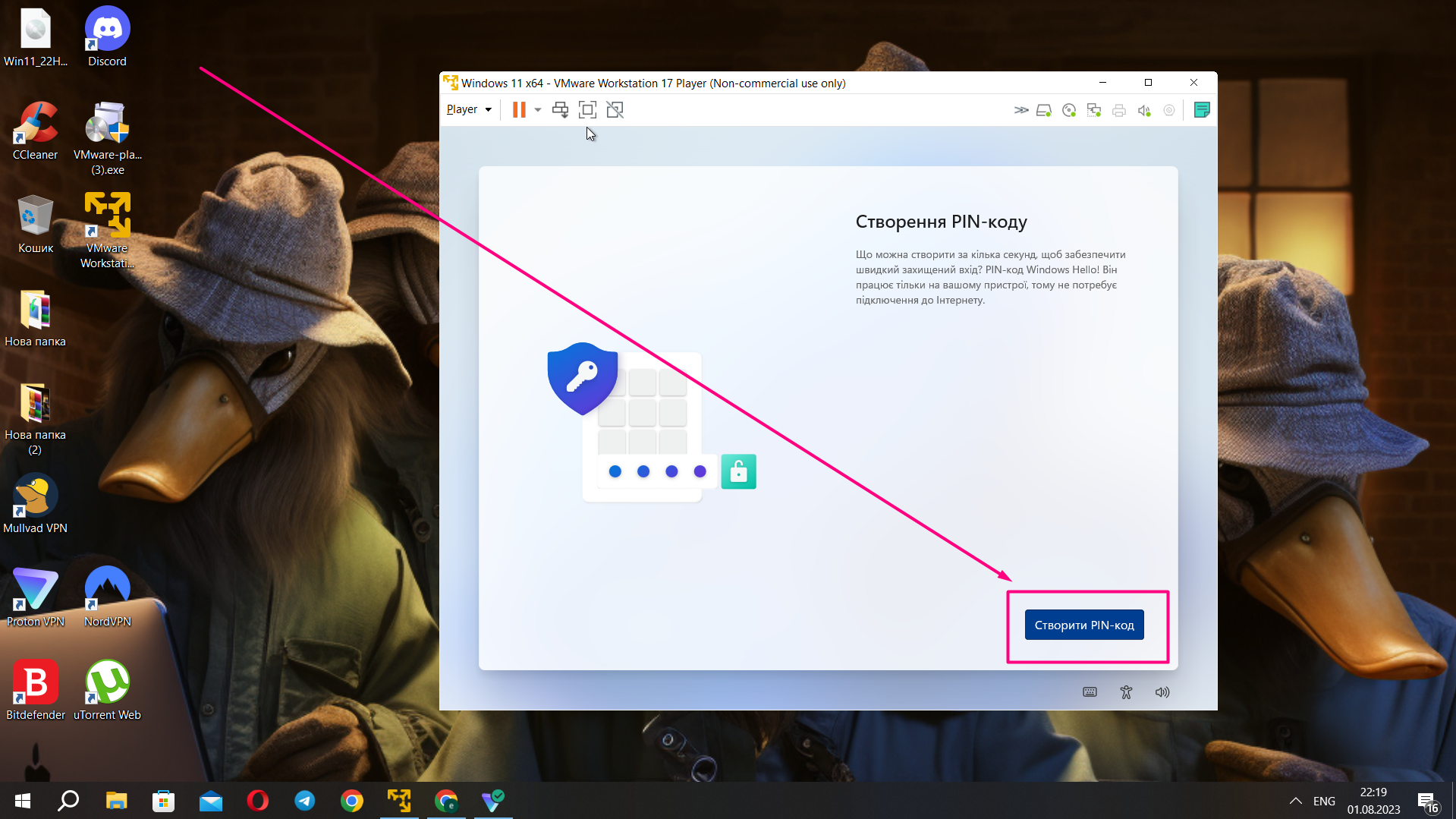This screenshot has width=1456, height=819.
Task: Open Microsoft Store from the taskbar
Action: coord(163,801)
